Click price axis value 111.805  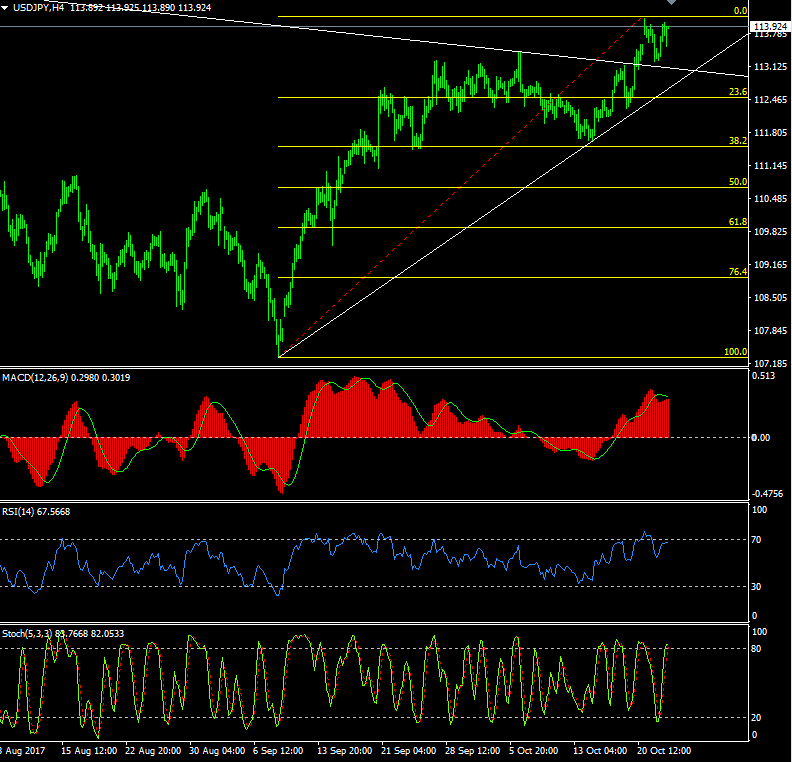770,132
